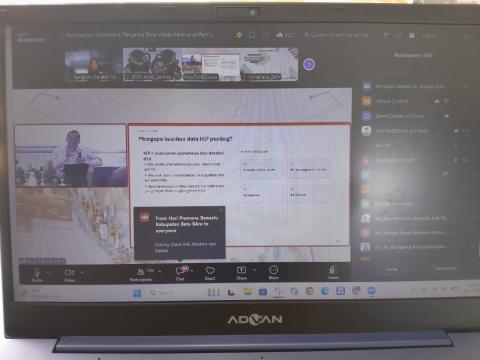Viewport: 480px width, 360px height.
Task: Expand the Participants options arrow
Action: coord(160,271)
